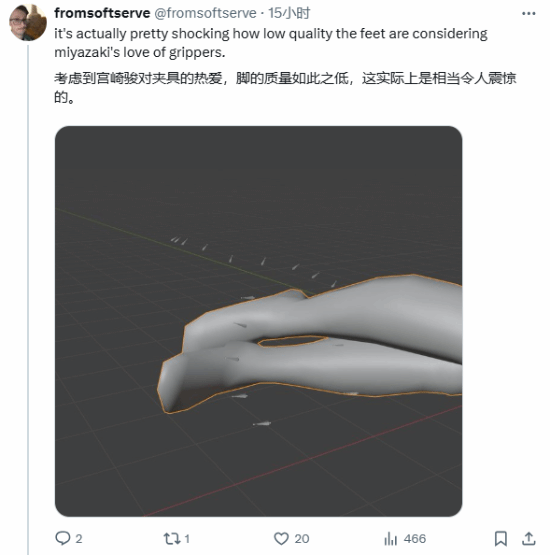Click the repost count showing 1
550x555 pixels.
(x=187, y=539)
